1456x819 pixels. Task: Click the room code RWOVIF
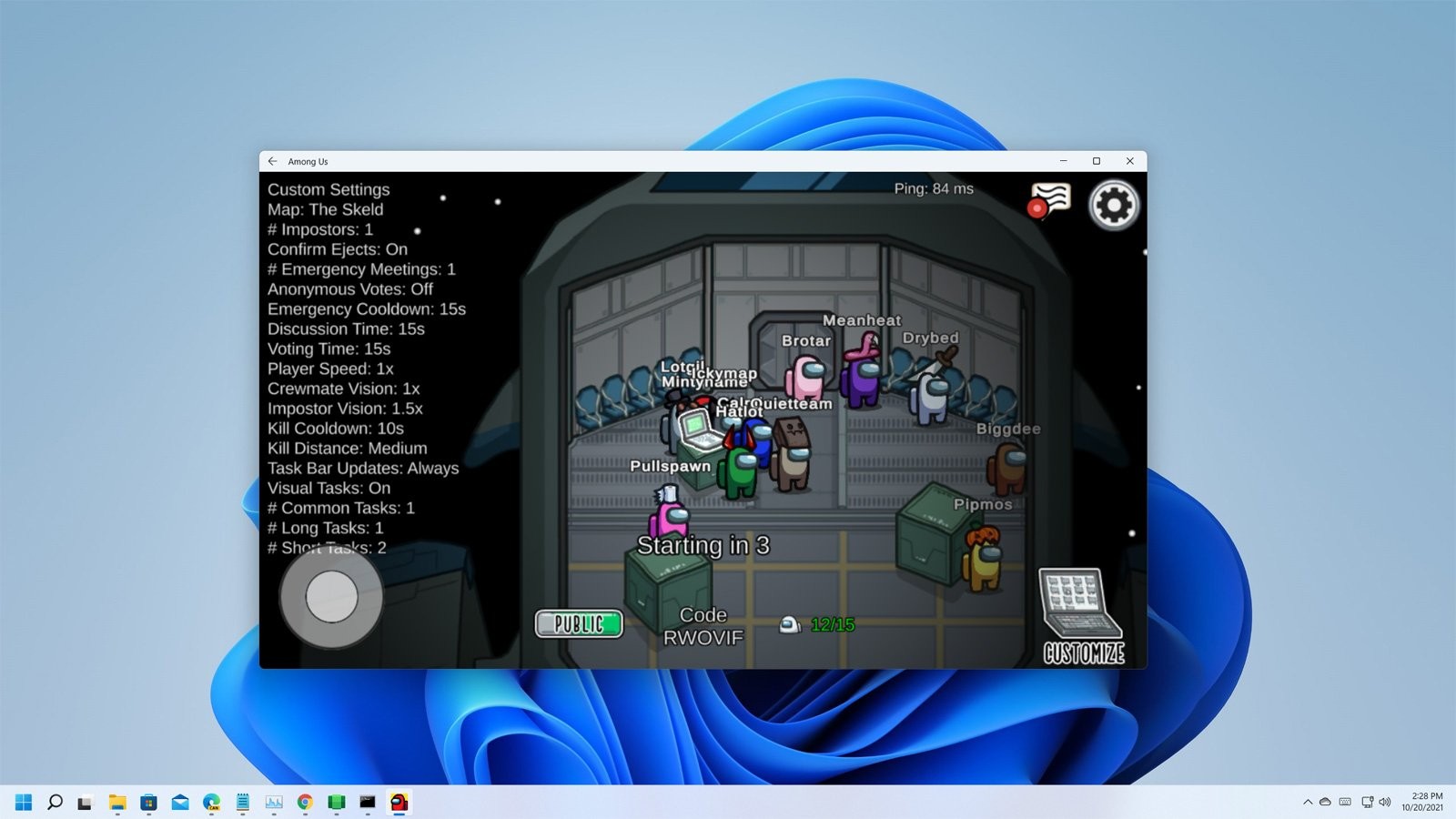click(703, 638)
